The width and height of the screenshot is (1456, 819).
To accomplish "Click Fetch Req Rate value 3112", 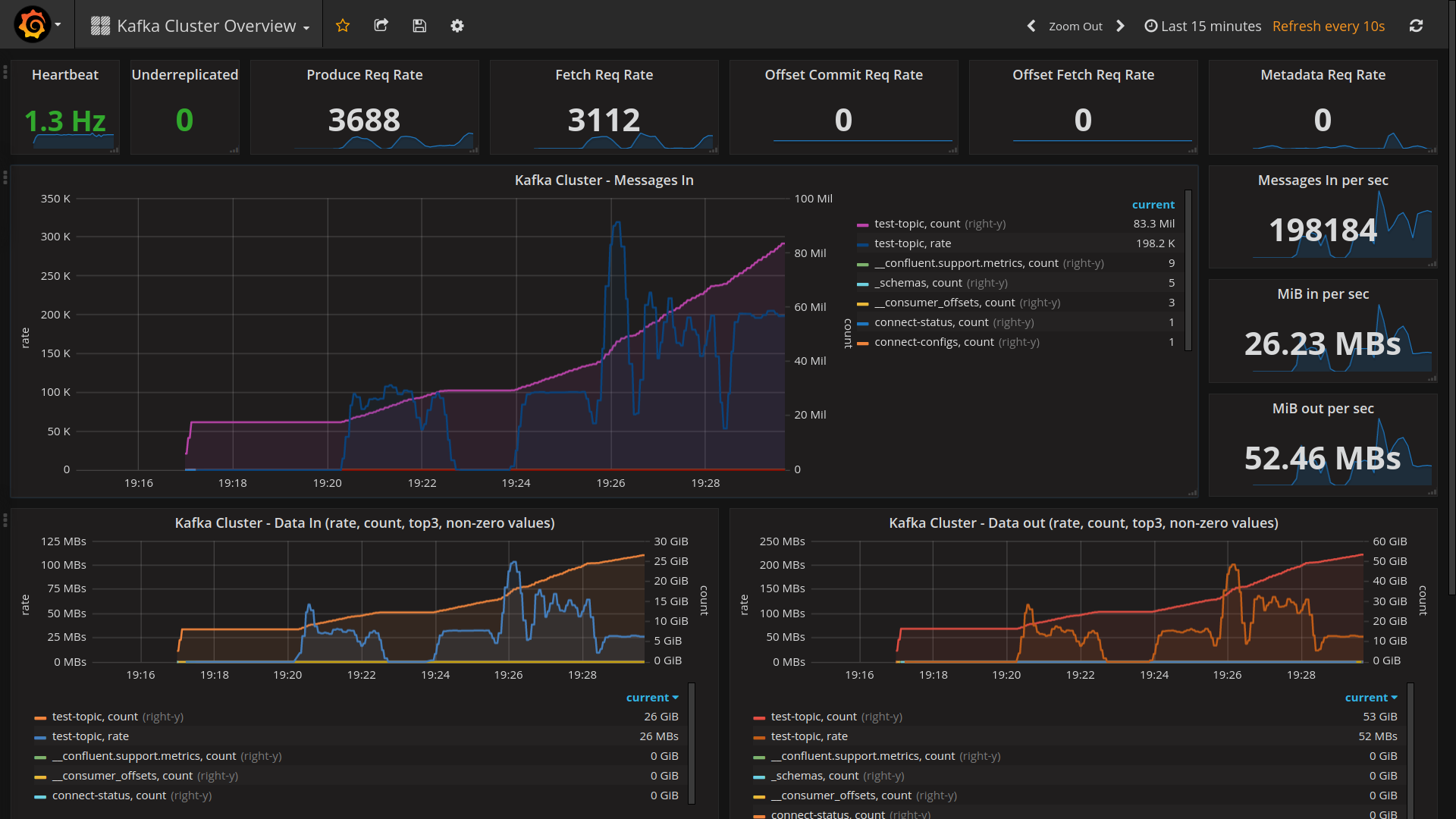I will (604, 120).
